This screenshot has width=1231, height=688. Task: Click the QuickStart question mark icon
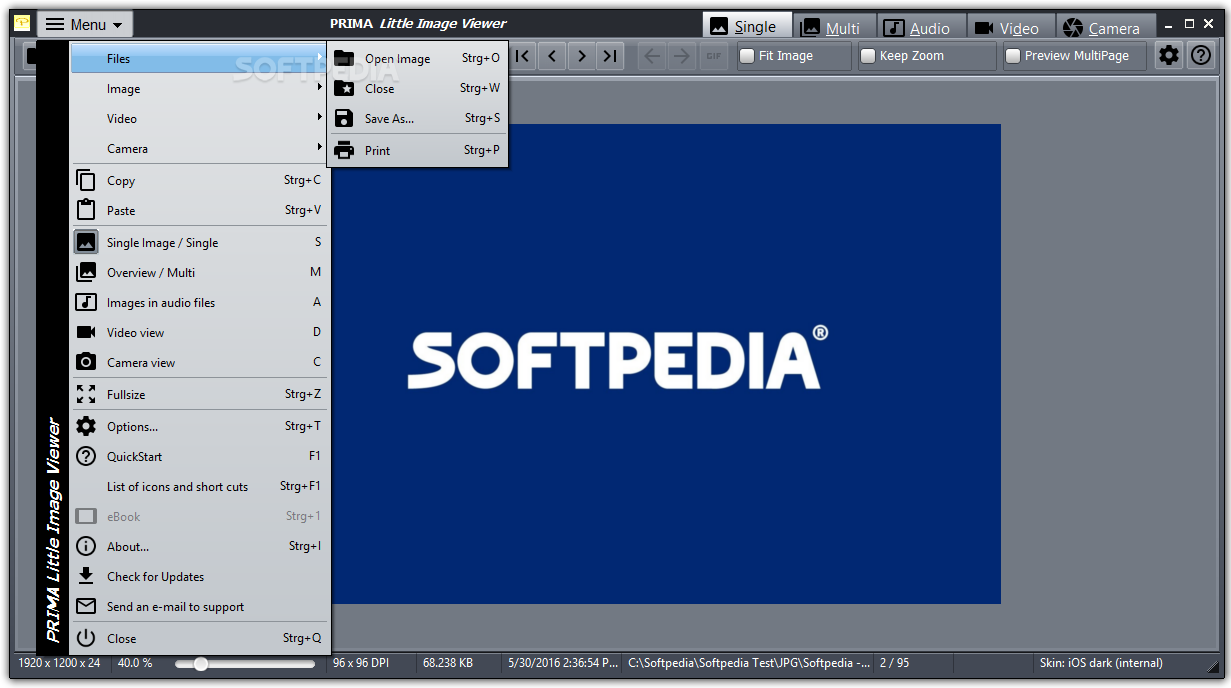[87, 456]
